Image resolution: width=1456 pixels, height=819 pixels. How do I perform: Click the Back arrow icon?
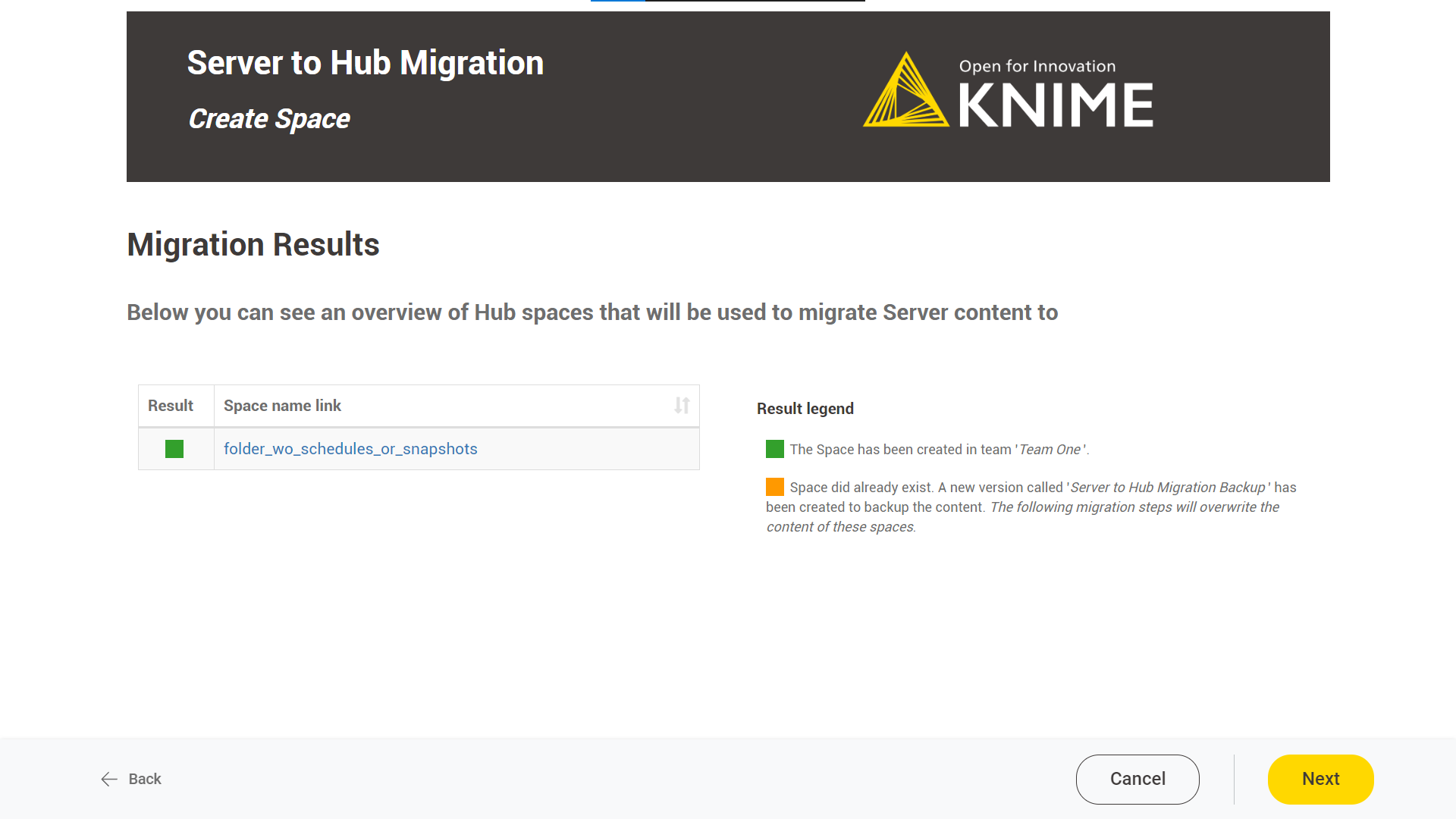pos(109,779)
